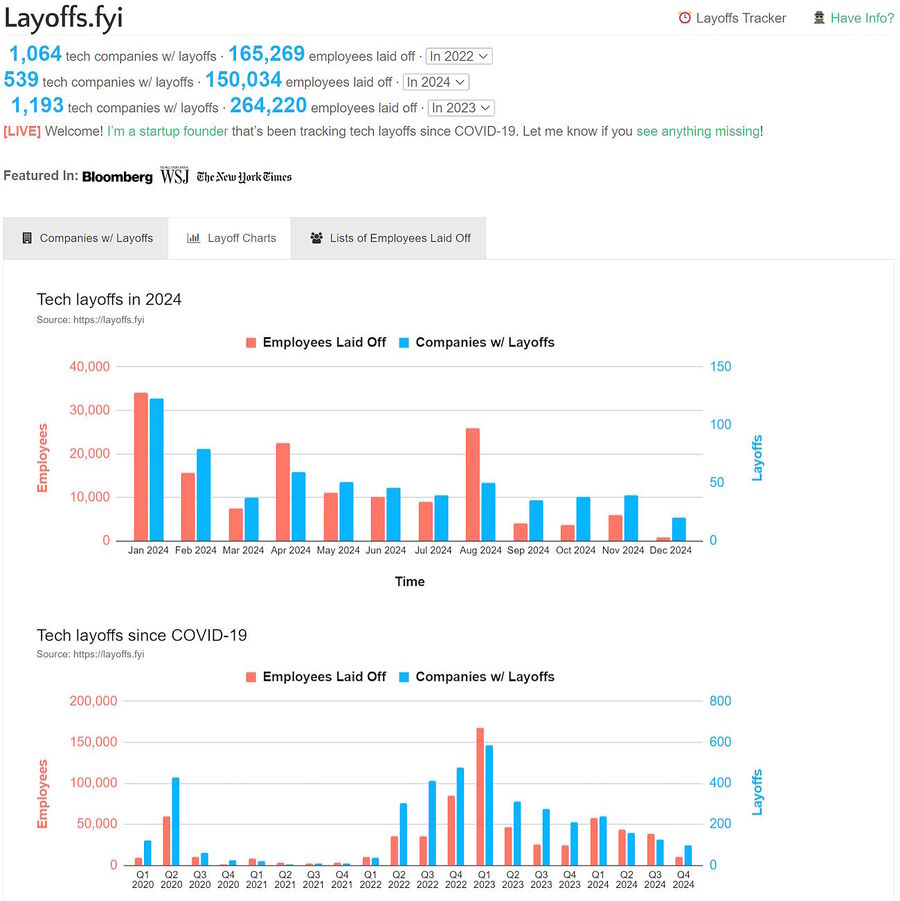Toggle Companies w/ Layoffs legend in 2024 chart
The width and height of the screenshot is (900, 901).
477,342
